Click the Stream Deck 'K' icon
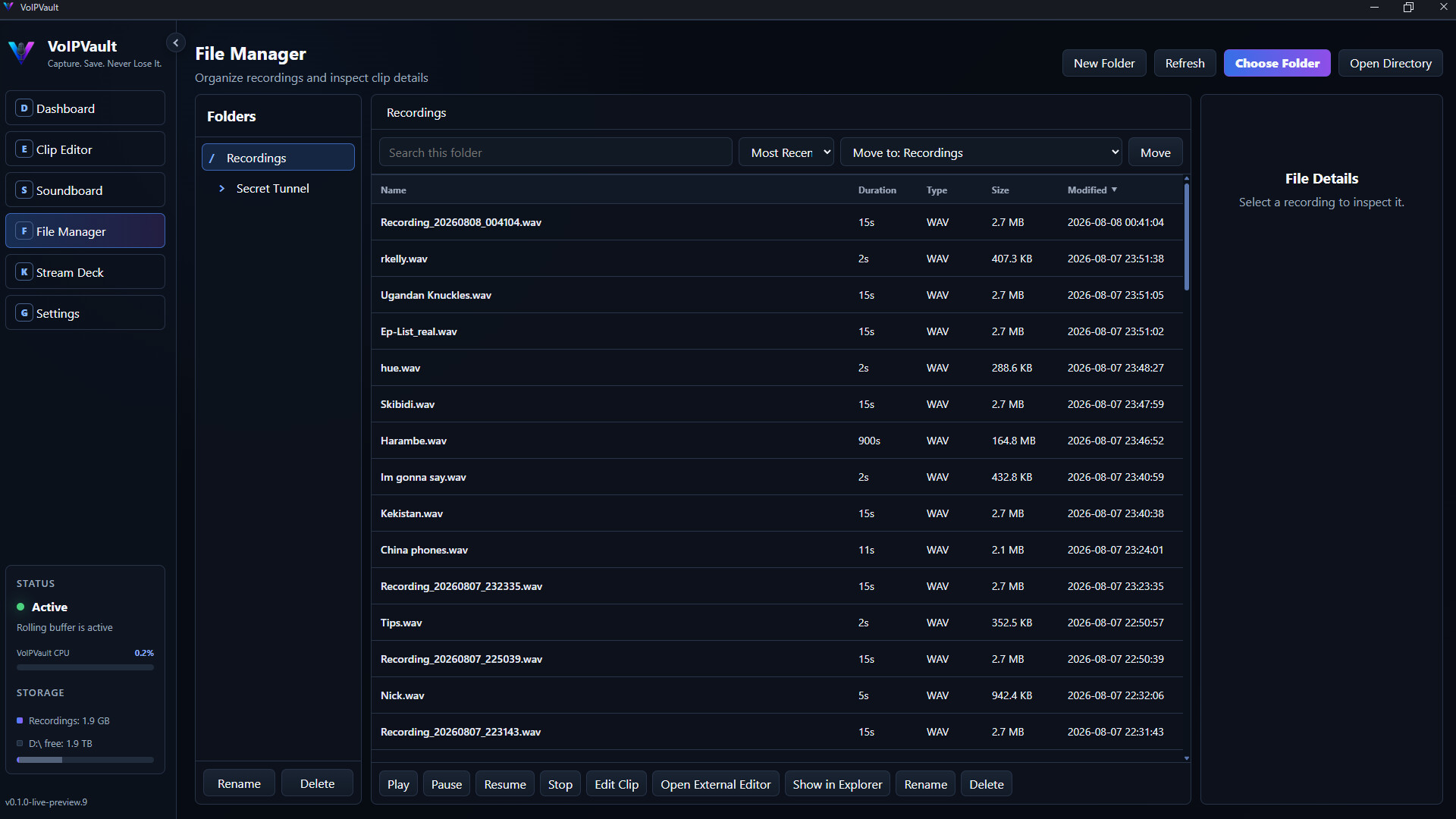Image resolution: width=1456 pixels, height=819 pixels. (x=24, y=272)
